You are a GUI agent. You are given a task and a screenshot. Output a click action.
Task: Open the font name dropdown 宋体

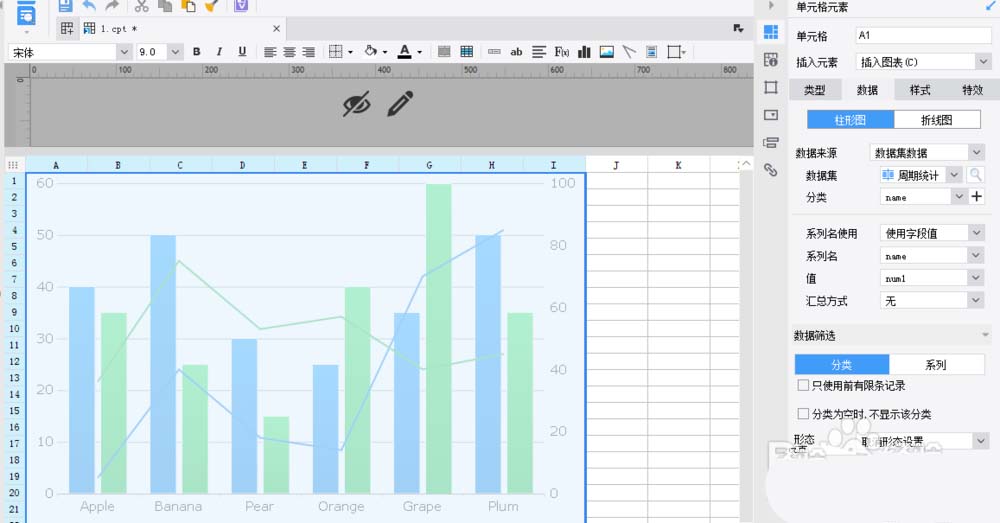(x=124, y=52)
